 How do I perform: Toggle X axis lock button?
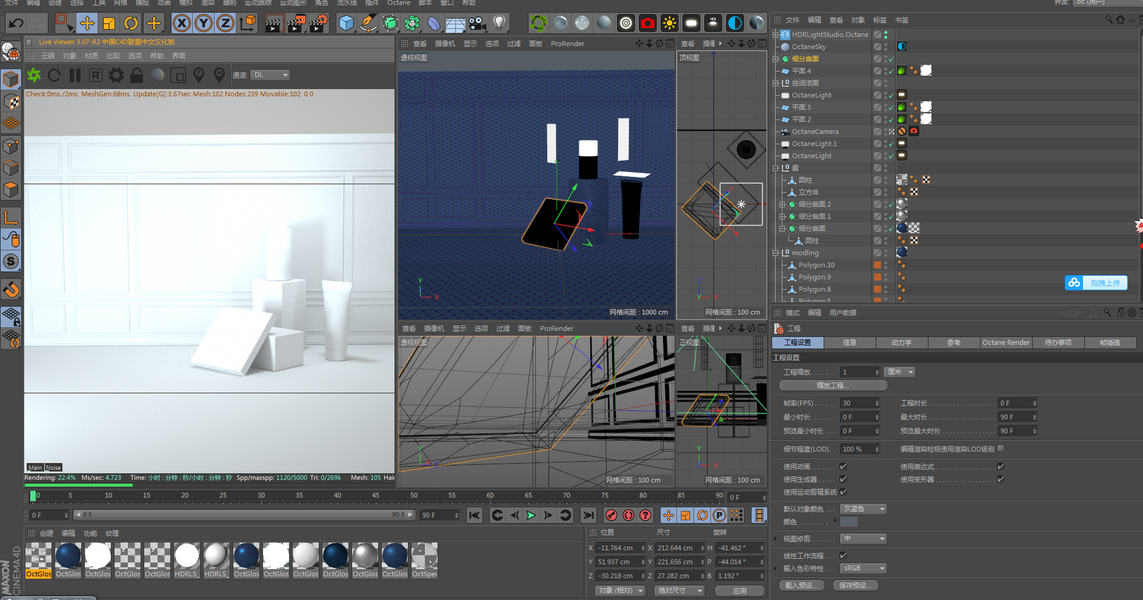tap(182, 23)
